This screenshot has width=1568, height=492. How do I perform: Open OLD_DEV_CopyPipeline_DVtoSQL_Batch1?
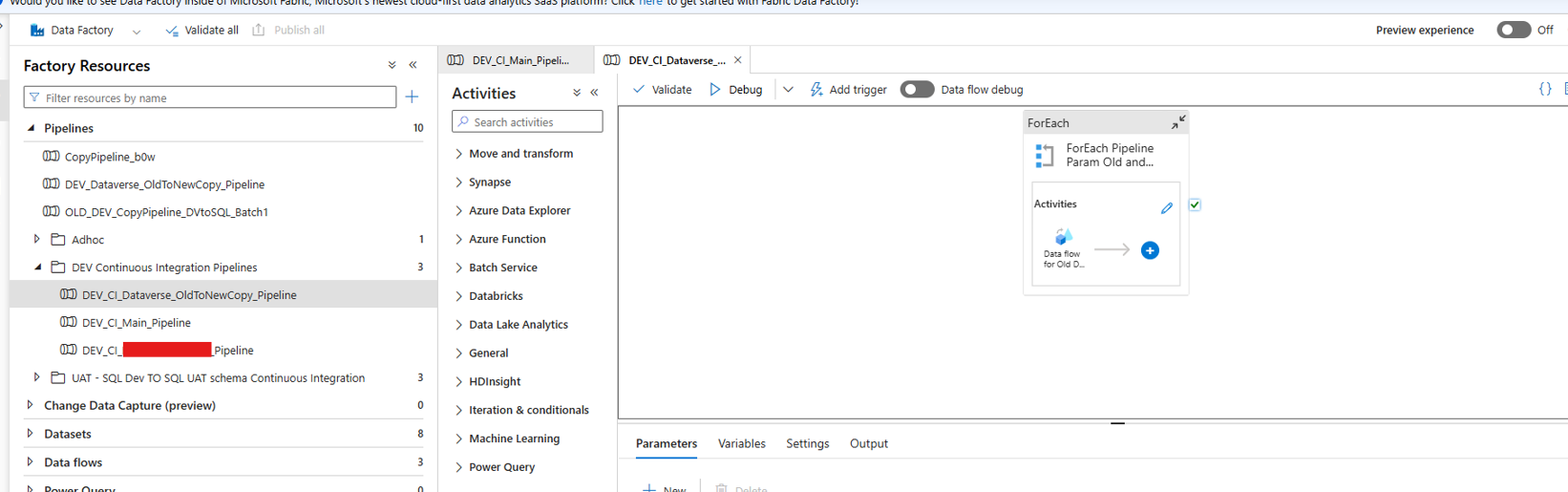point(166,212)
